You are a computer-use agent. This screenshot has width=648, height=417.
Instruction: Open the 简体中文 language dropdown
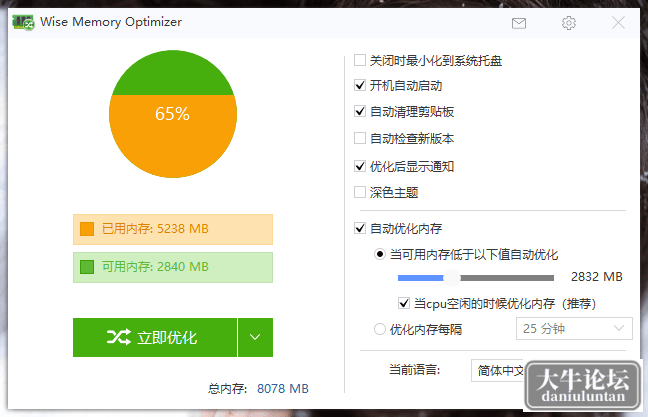[498, 370]
